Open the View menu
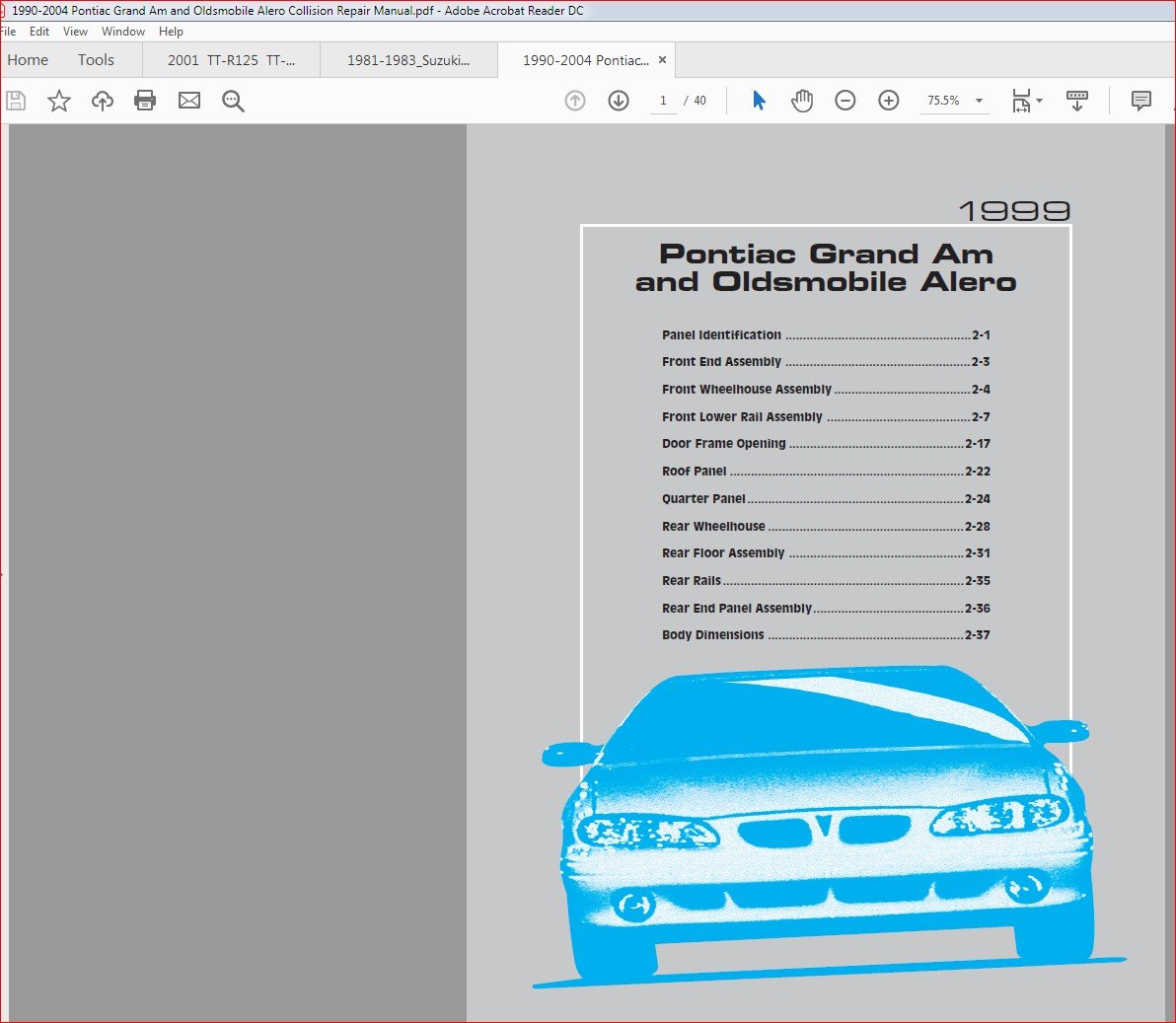Image resolution: width=1176 pixels, height=1023 pixels. point(75,32)
